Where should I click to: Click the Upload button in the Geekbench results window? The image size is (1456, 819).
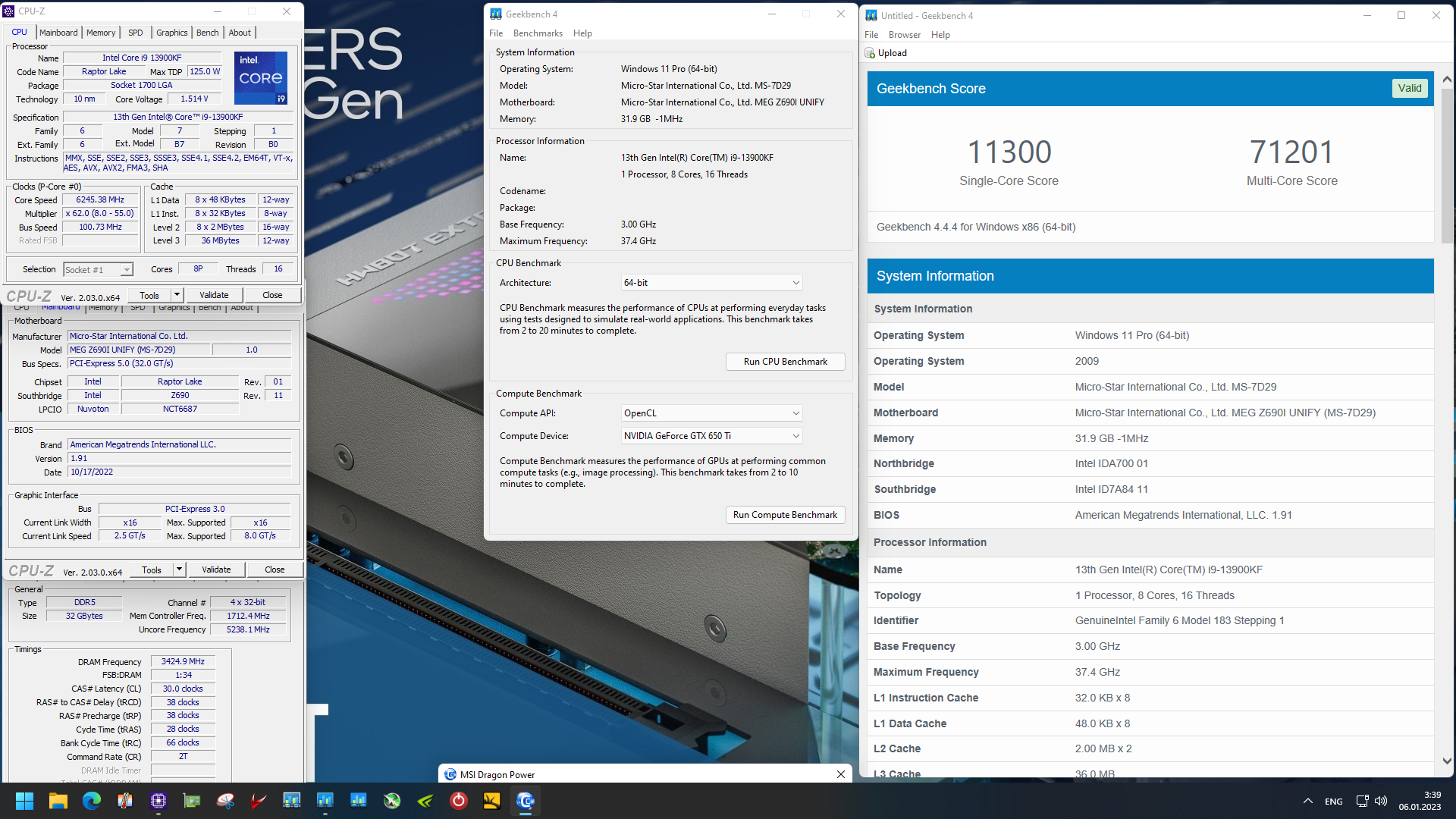click(x=886, y=53)
